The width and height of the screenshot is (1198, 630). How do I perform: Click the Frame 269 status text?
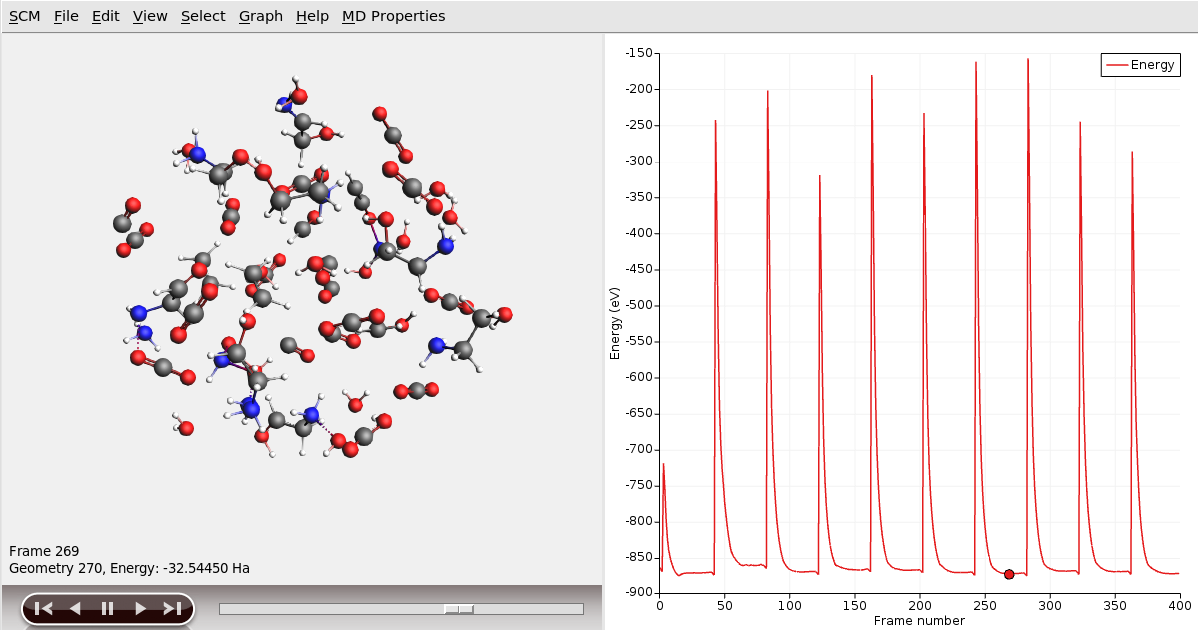[44, 551]
